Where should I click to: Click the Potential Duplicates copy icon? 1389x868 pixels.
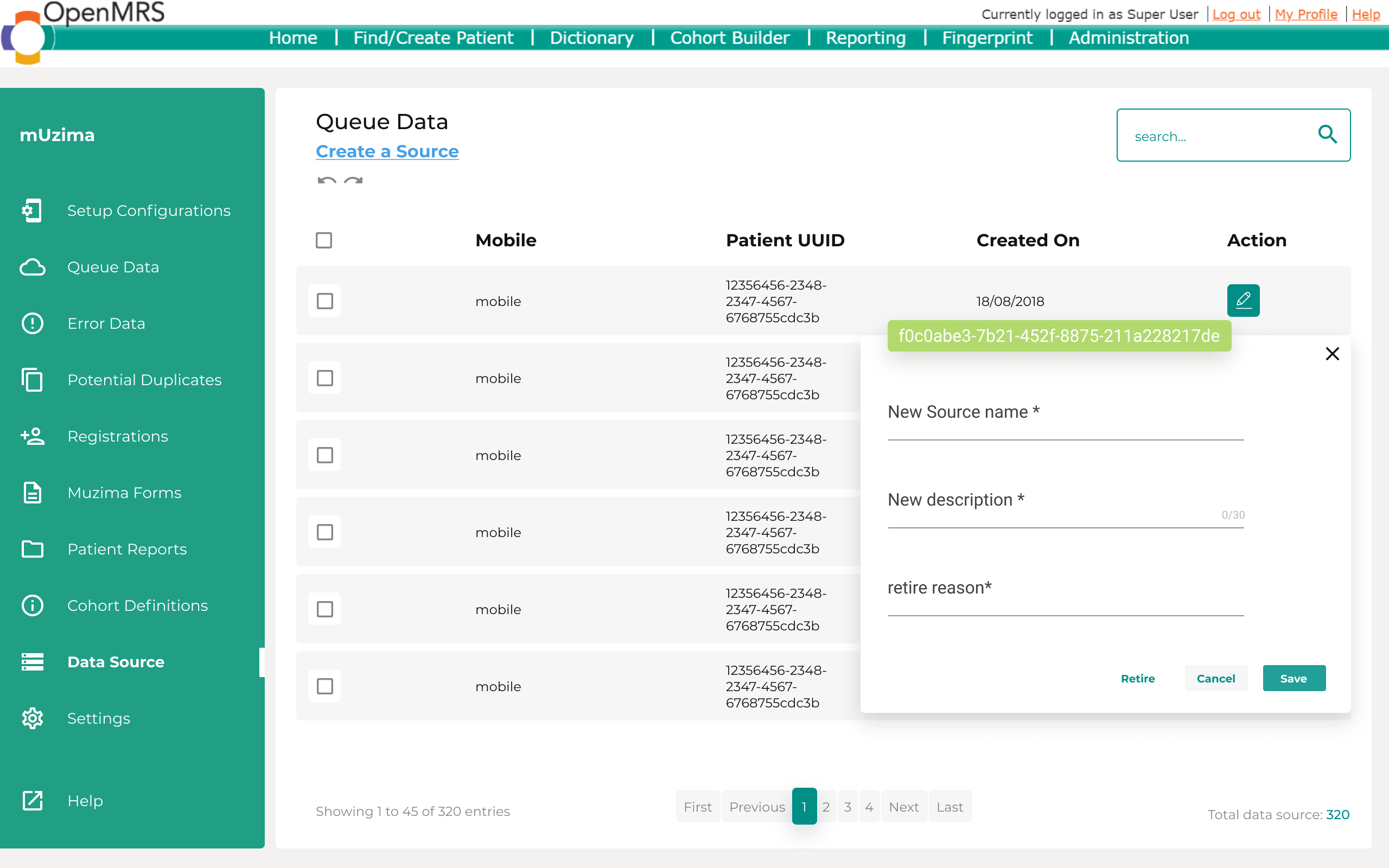tap(32, 379)
